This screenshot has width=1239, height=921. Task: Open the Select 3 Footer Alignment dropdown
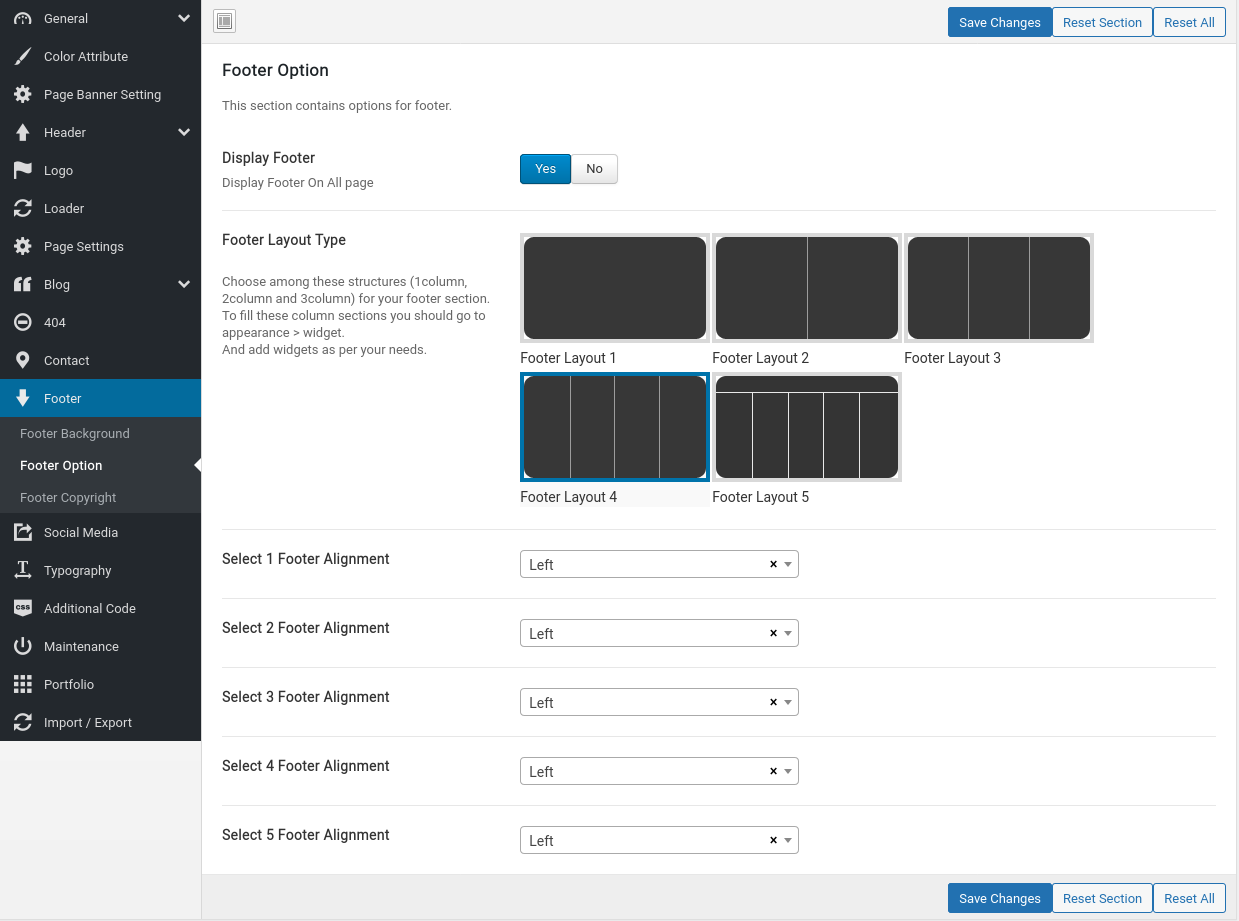(659, 702)
